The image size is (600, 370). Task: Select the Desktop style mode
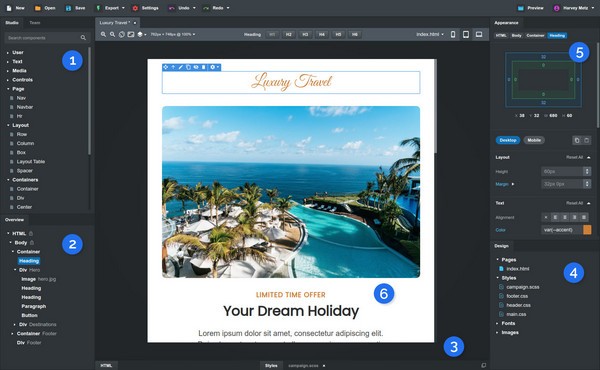(x=508, y=140)
